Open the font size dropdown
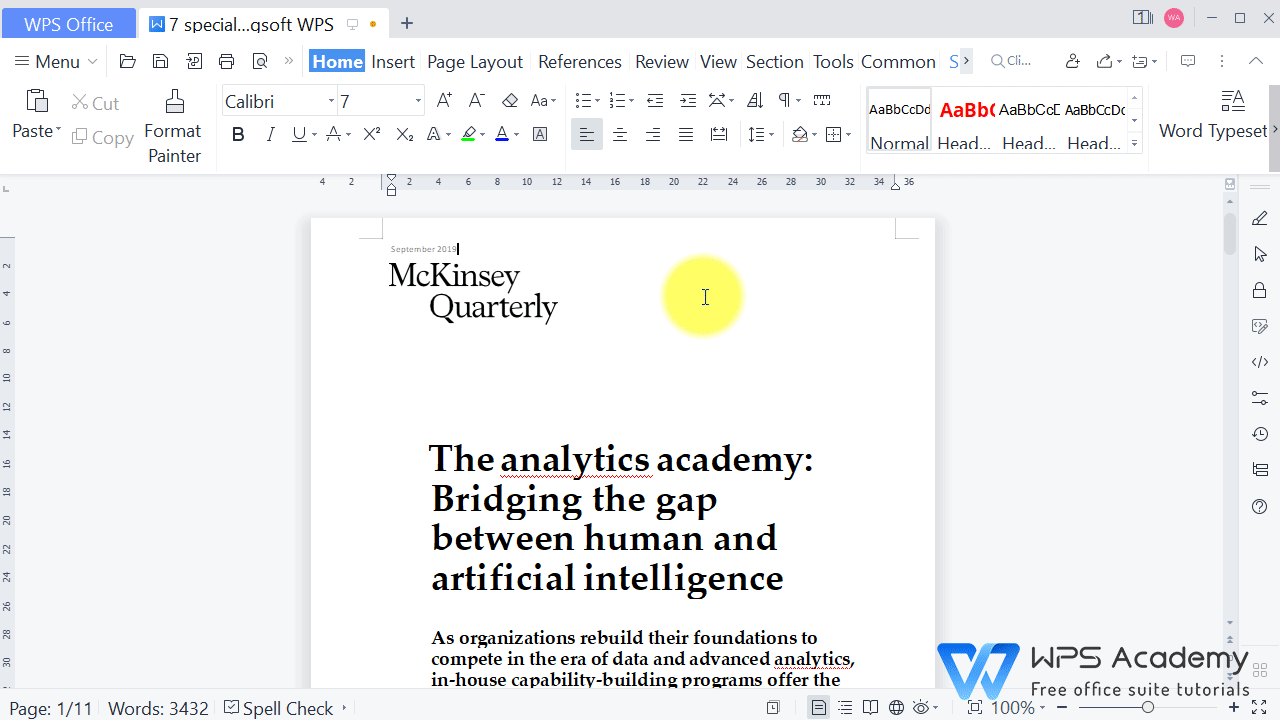This screenshot has height=720, width=1280. coord(418,101)
